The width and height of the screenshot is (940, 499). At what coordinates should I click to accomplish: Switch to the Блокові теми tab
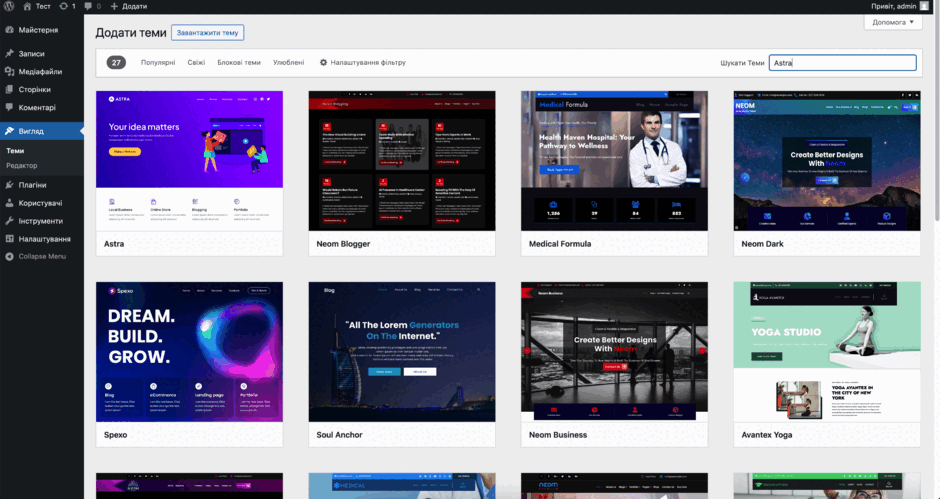click(x=239, y=62)
